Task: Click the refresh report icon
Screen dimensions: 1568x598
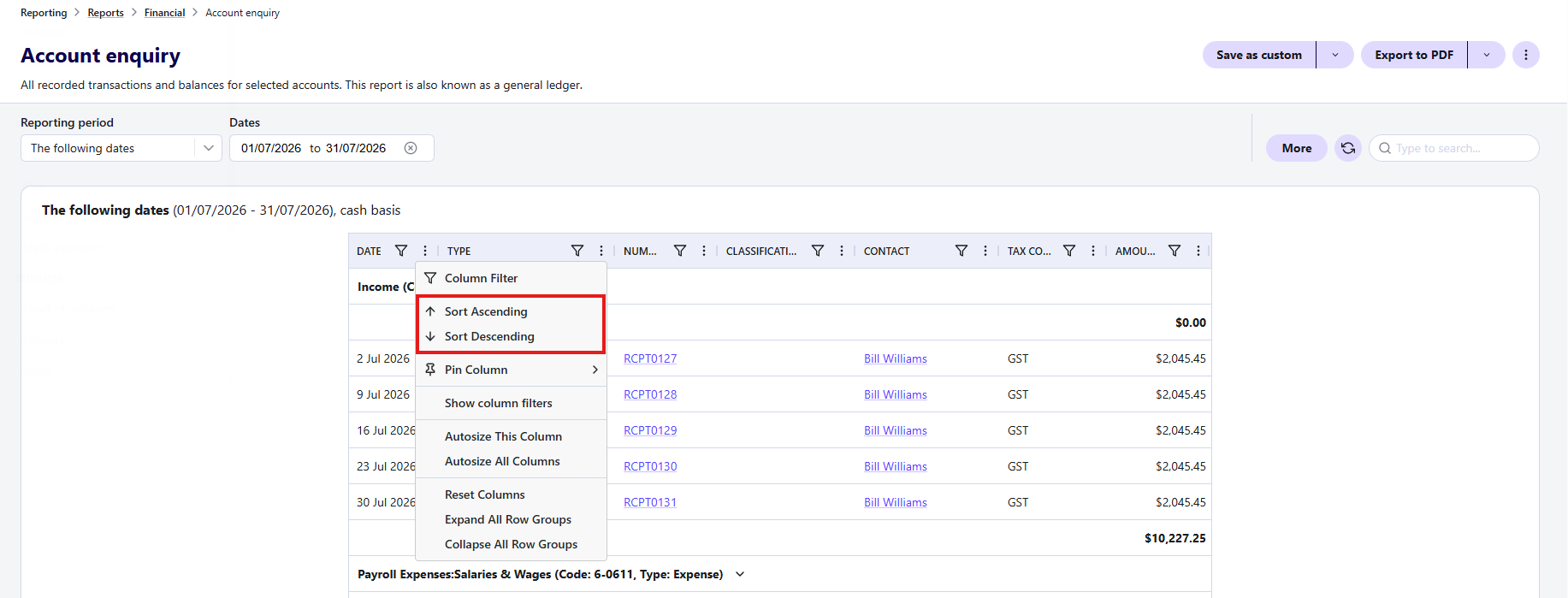Action: coord(1348,148)
